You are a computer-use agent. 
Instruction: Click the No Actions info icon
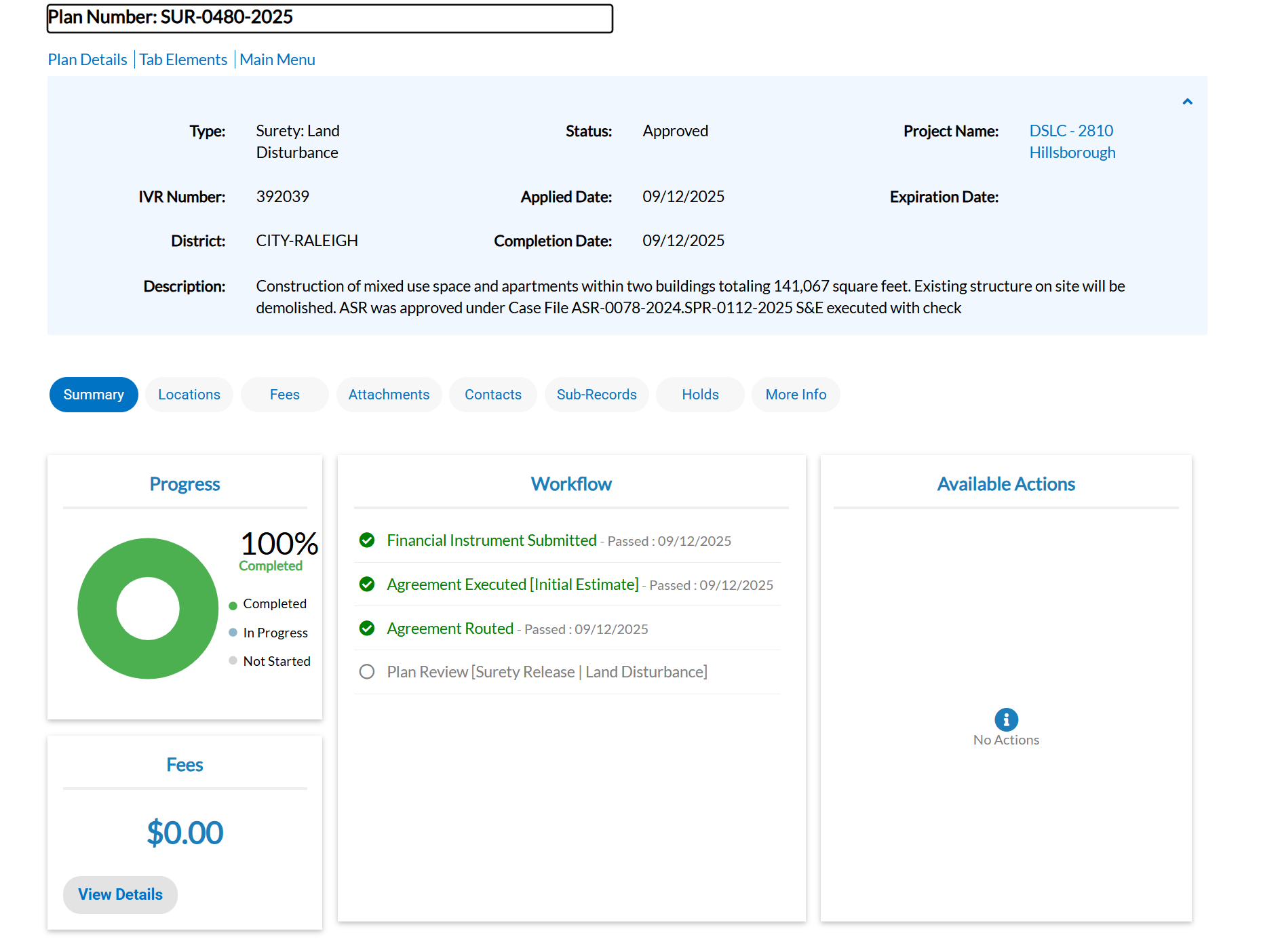tap(1006, 719)
